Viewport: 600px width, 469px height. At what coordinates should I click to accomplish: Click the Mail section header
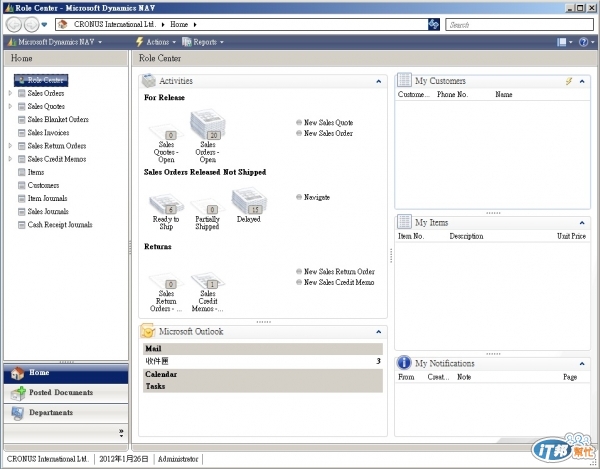click(263, 349)
